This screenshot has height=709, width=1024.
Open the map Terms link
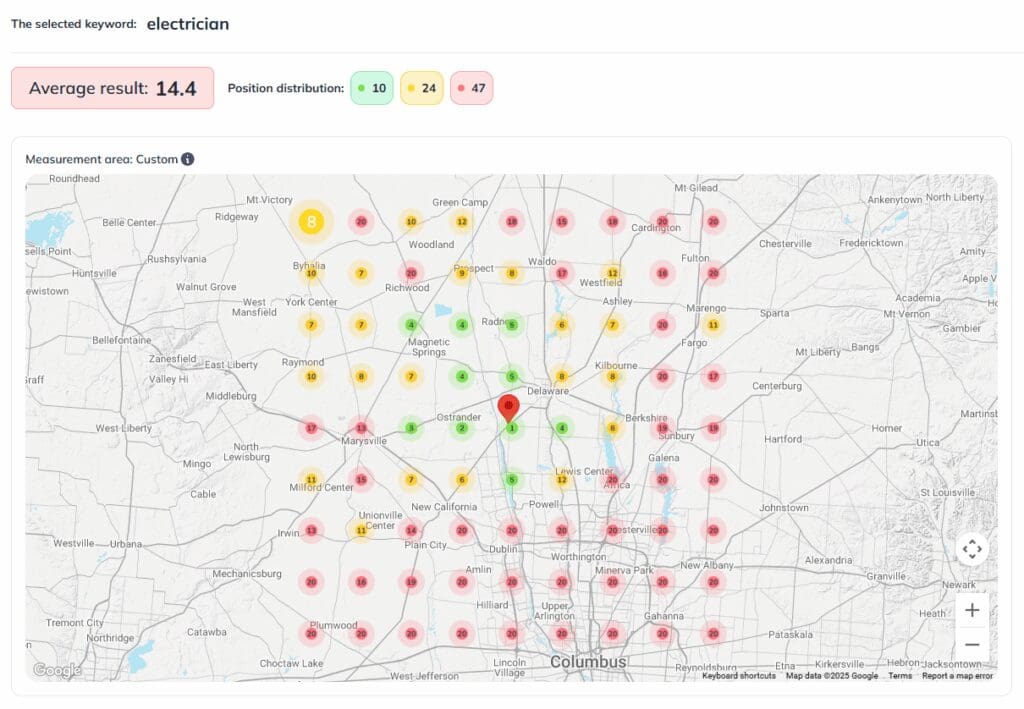[900, 676]
